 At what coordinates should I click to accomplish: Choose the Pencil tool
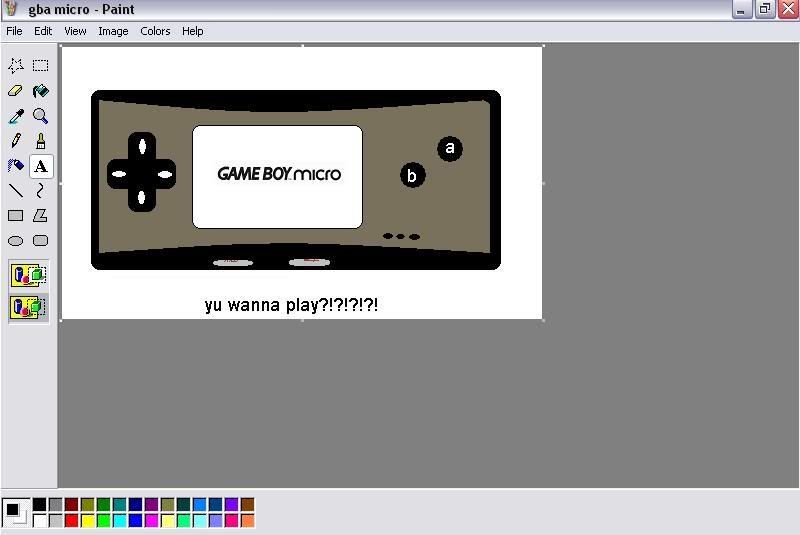pyautogui.click(x=16, y=141)
